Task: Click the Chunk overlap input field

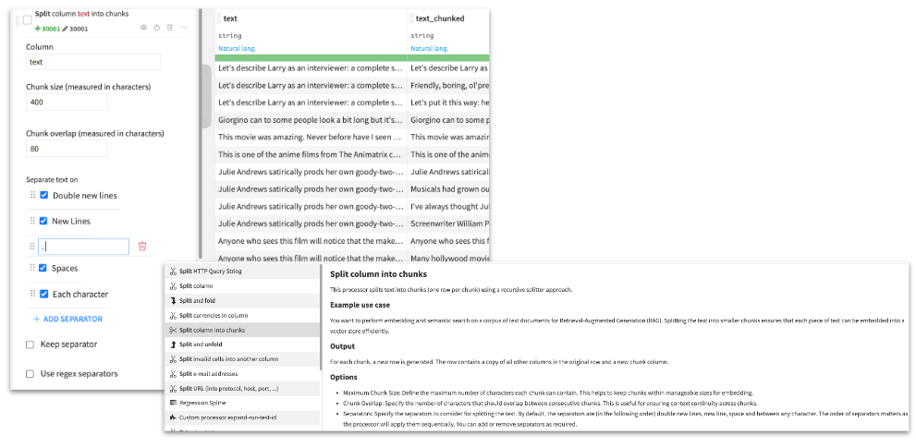Action: 67,149
